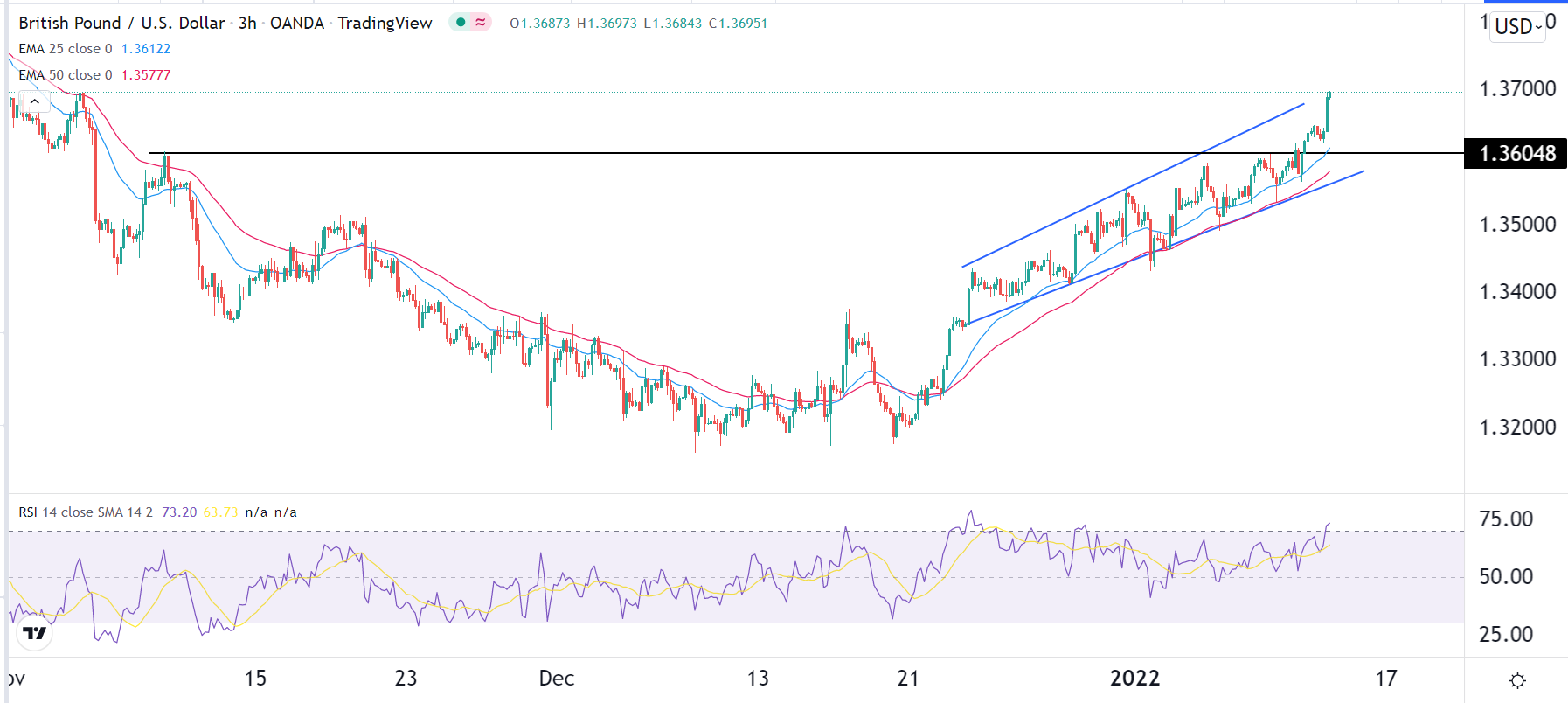
Task: Collapse the indicator legend chevron
Action: tap(34, 101)
